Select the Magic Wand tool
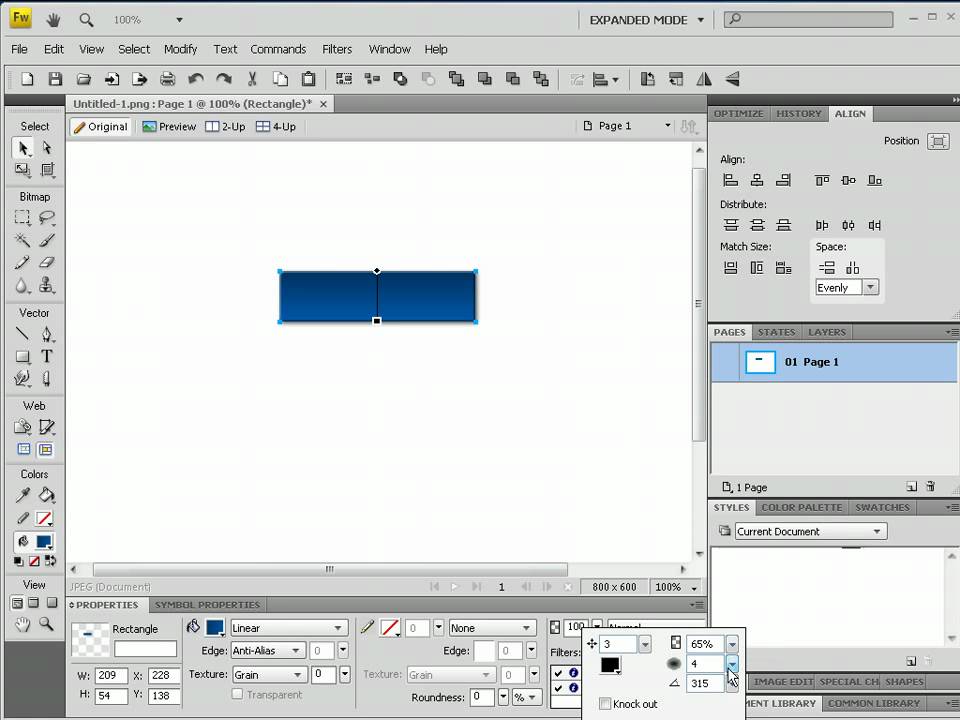Image resolution: width=960 pixels, height=720 pixels. (x=23, y=240)
